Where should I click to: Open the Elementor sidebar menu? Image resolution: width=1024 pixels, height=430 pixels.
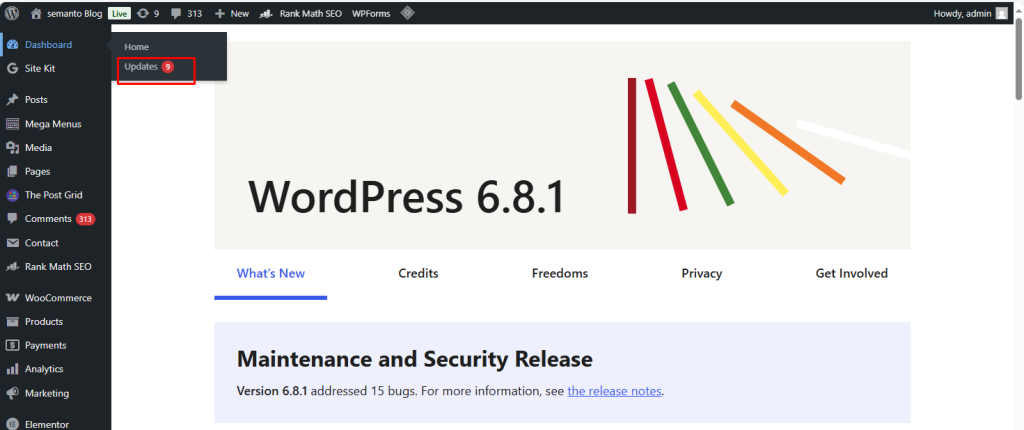tap(48, 424)
